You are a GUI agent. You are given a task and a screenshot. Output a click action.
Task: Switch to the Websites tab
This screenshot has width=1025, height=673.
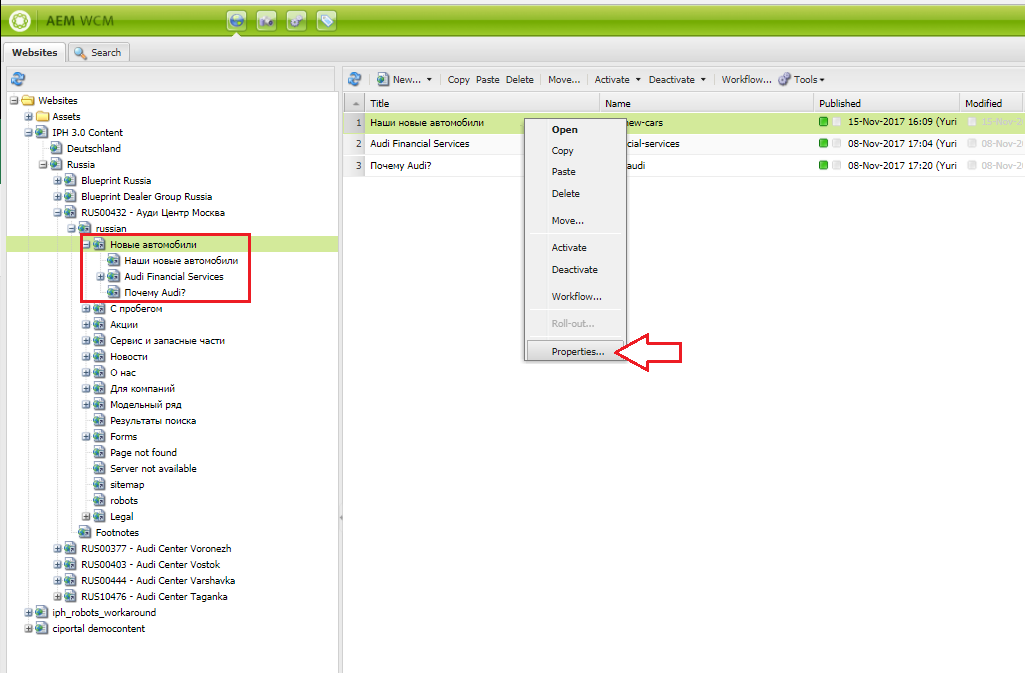tap(35, 52)
